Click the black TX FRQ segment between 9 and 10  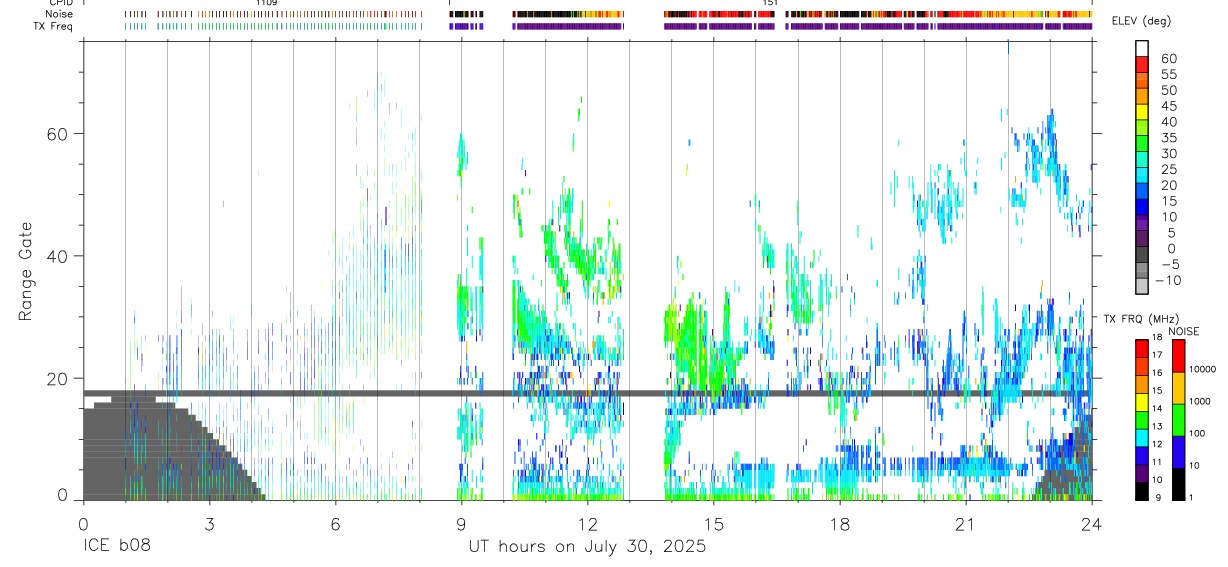tap(1142, 490)
